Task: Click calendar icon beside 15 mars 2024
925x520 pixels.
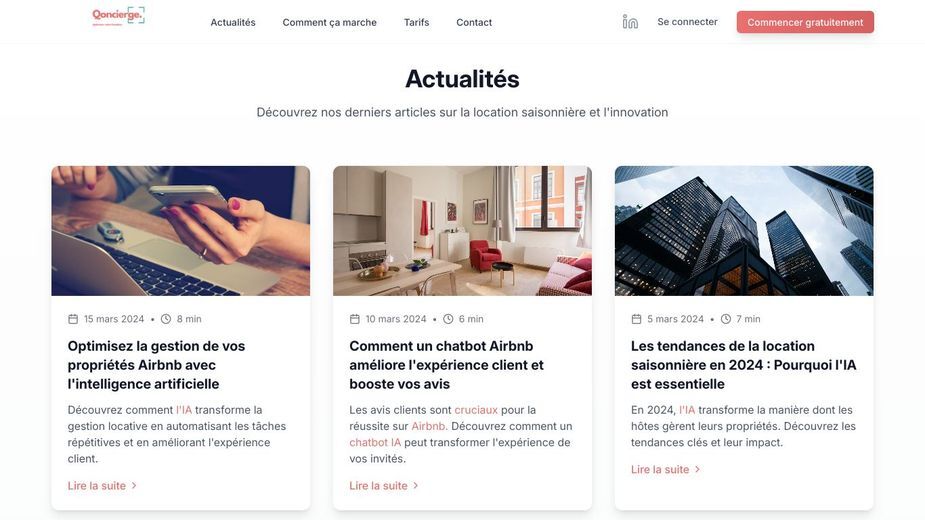Action: point(73,319)
